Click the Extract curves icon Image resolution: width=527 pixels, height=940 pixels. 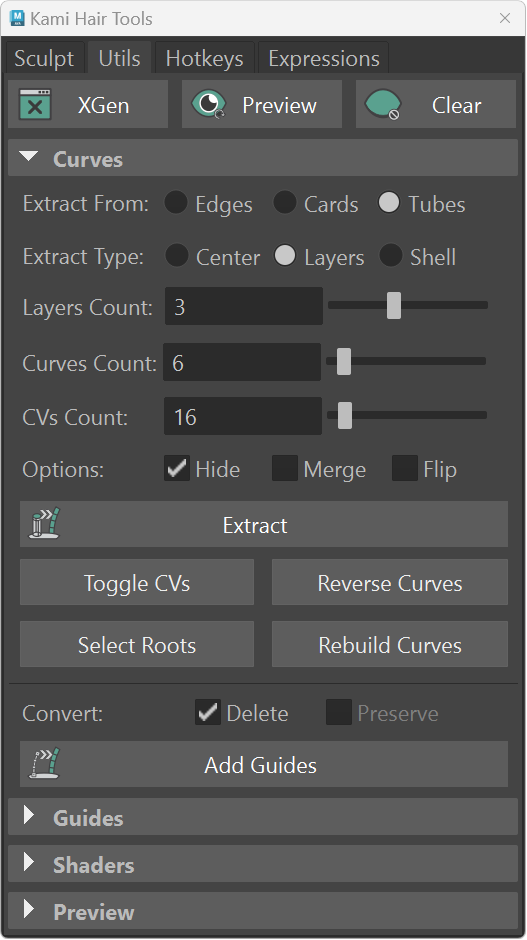tap(45, 523)
